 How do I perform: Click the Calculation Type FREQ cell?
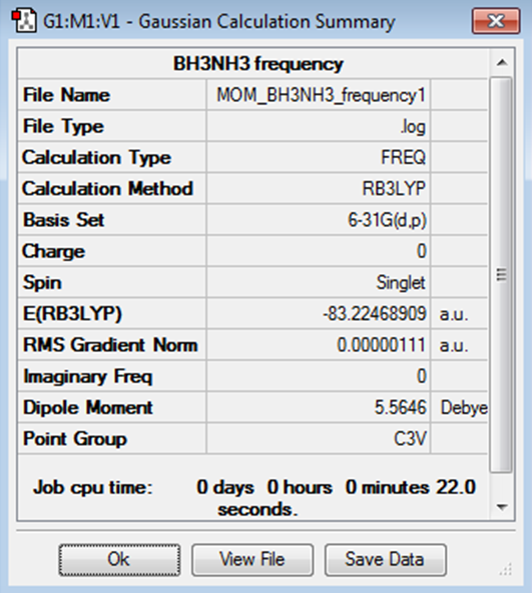pos(318,157)
